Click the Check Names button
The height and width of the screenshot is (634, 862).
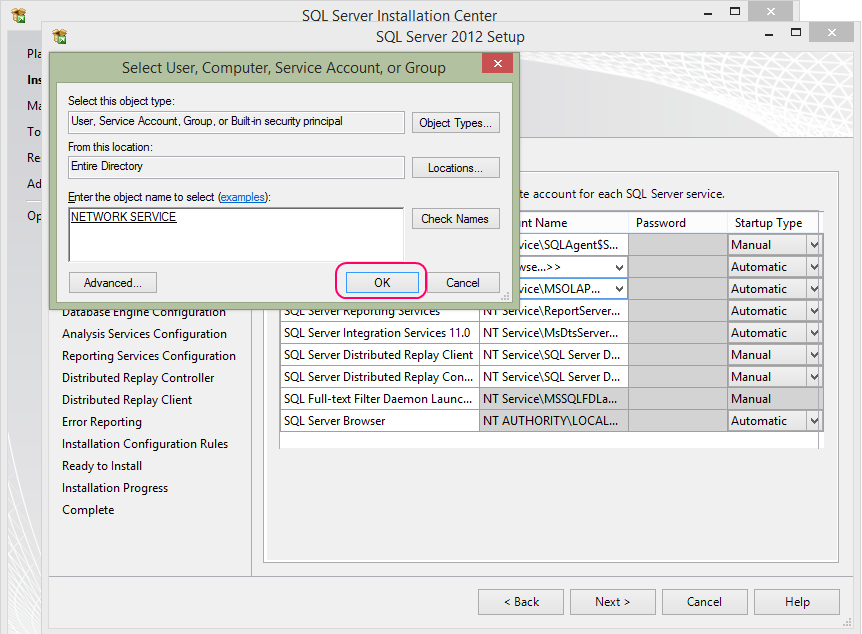click(455, 219)
